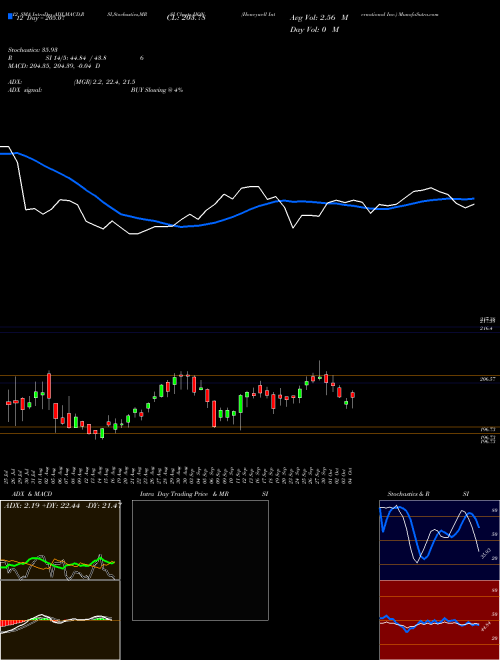The height and width of the screenshot is (660, 500).
Task: Select the Day Vol 0 M text
Action: [314, 29]
